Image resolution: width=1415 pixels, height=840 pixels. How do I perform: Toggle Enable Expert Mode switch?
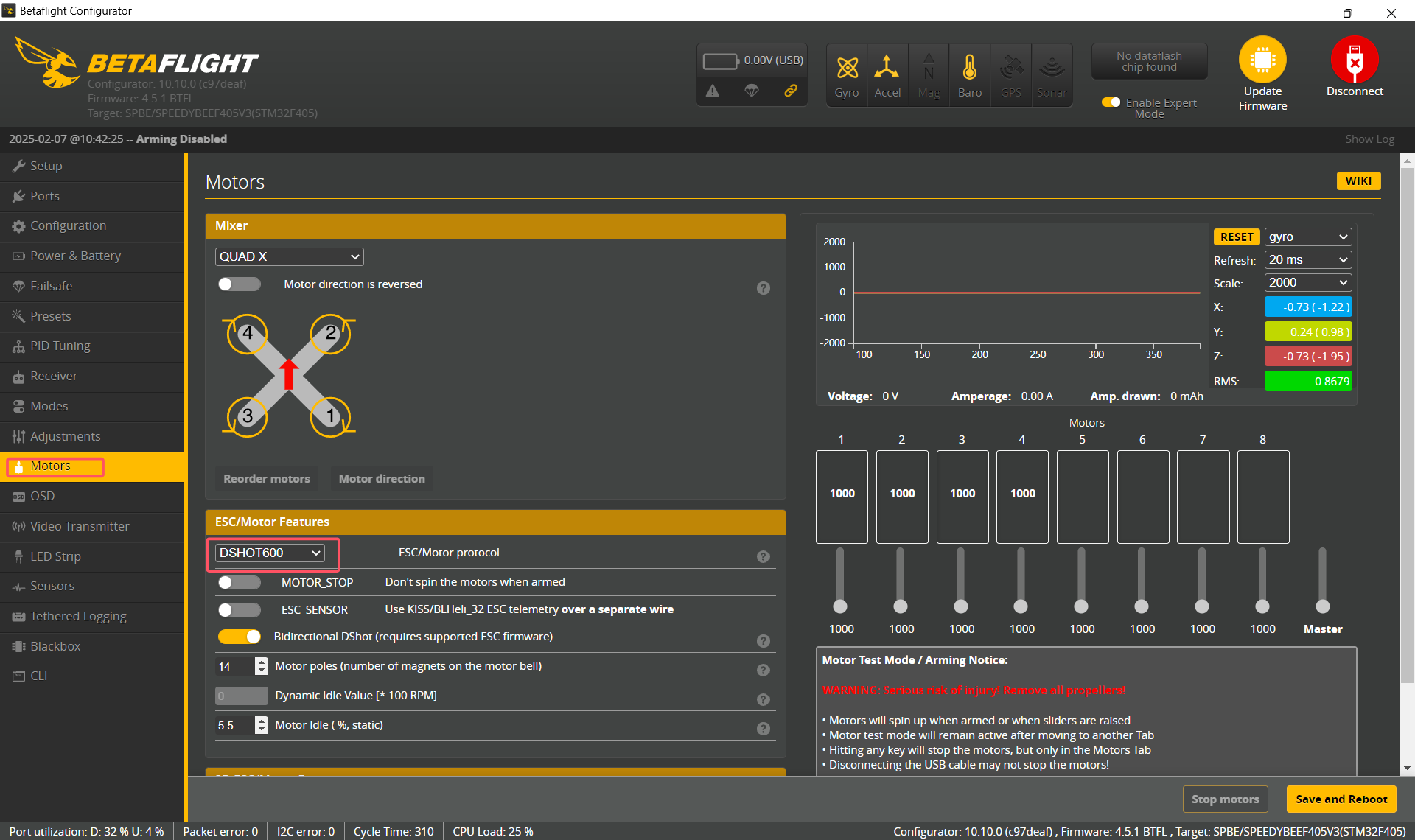click(x=1111, y=102)
